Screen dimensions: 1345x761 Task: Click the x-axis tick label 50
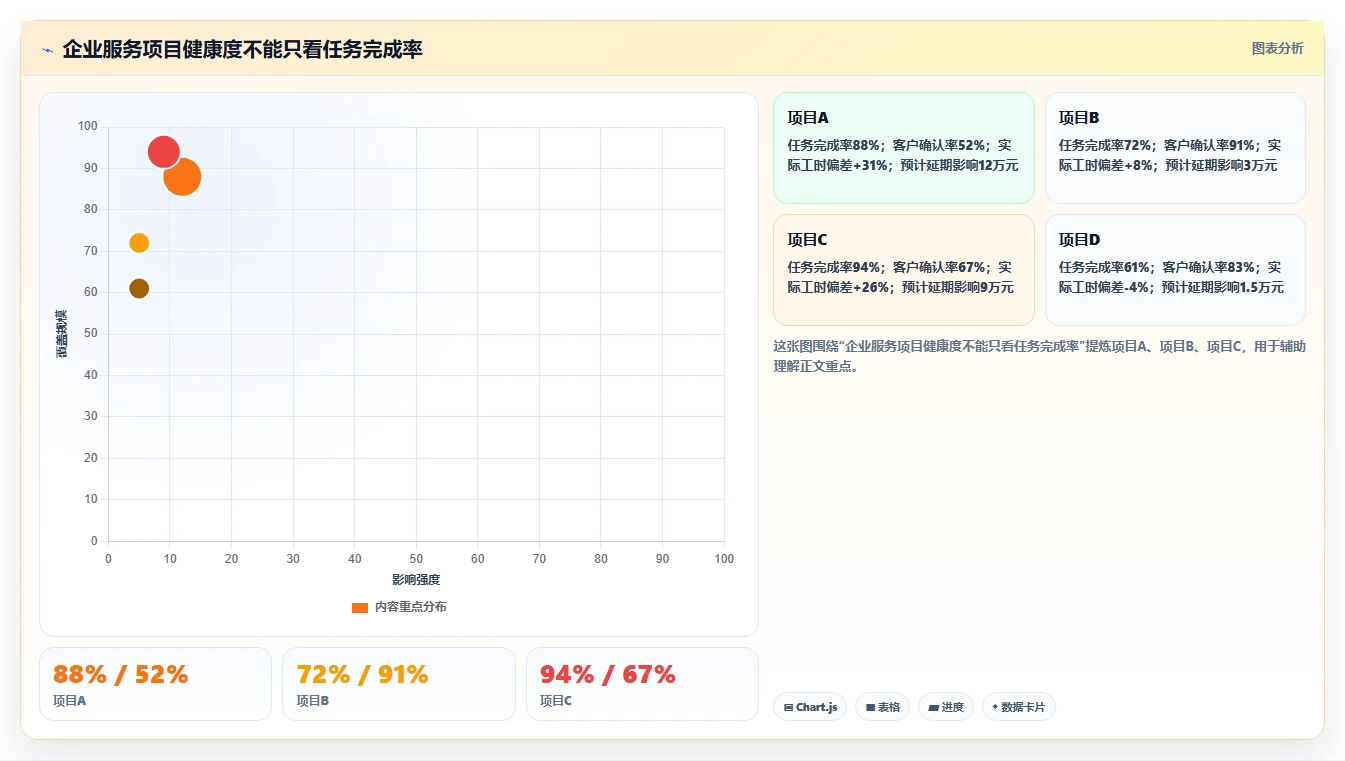point(416,559)
